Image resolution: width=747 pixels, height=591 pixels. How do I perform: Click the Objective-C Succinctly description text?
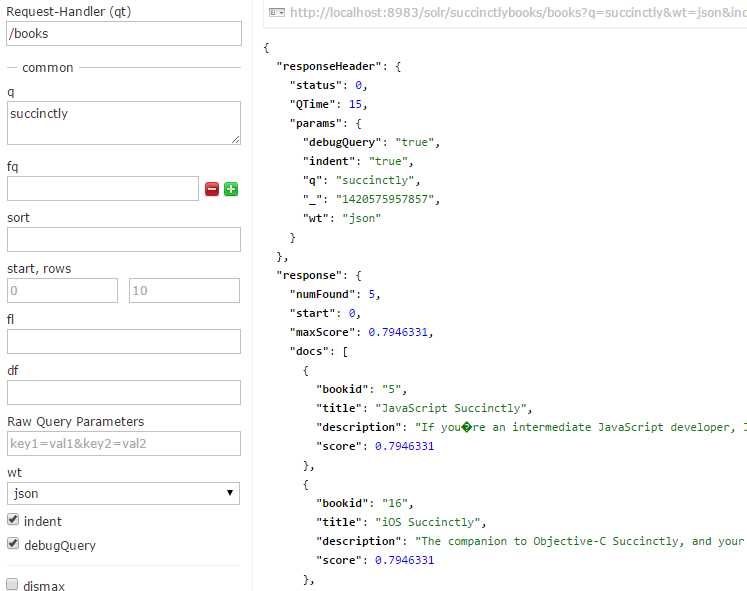pos(581,541)
